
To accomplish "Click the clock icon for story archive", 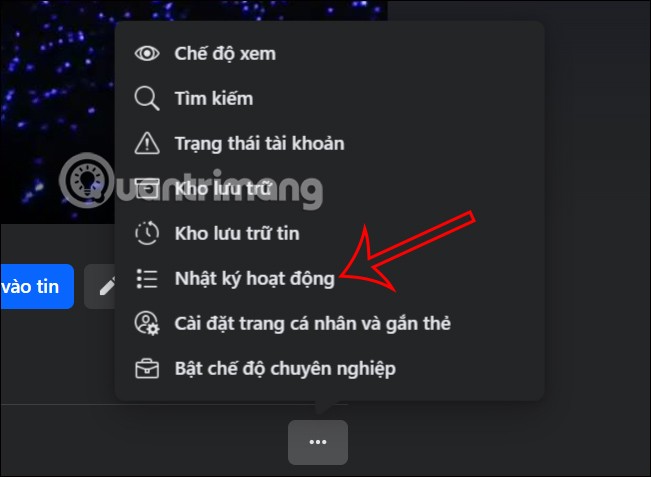I will [x=147, y=233].
